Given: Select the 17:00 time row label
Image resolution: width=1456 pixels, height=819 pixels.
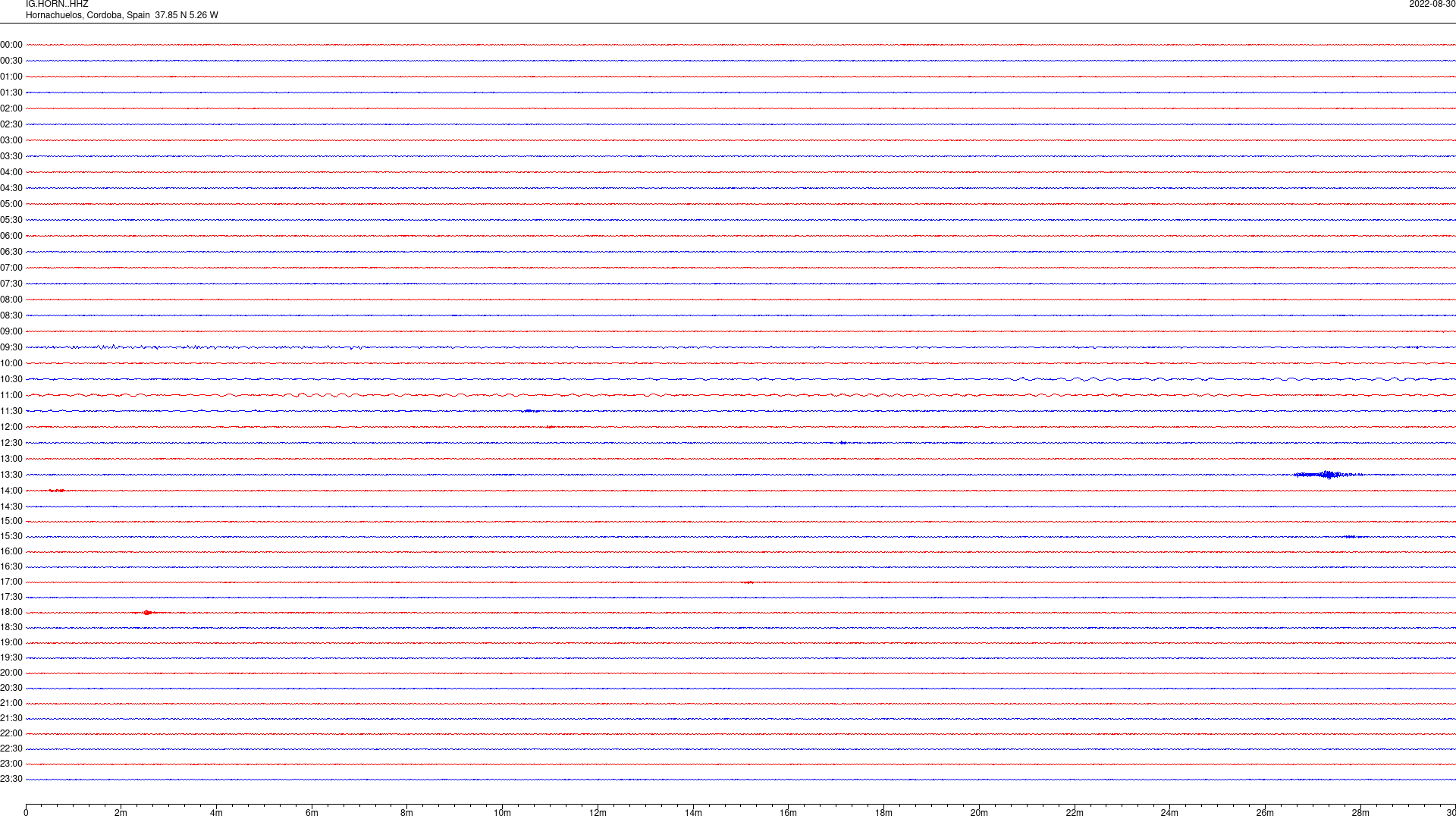Looking at the screenshot, I should point(11,582).
